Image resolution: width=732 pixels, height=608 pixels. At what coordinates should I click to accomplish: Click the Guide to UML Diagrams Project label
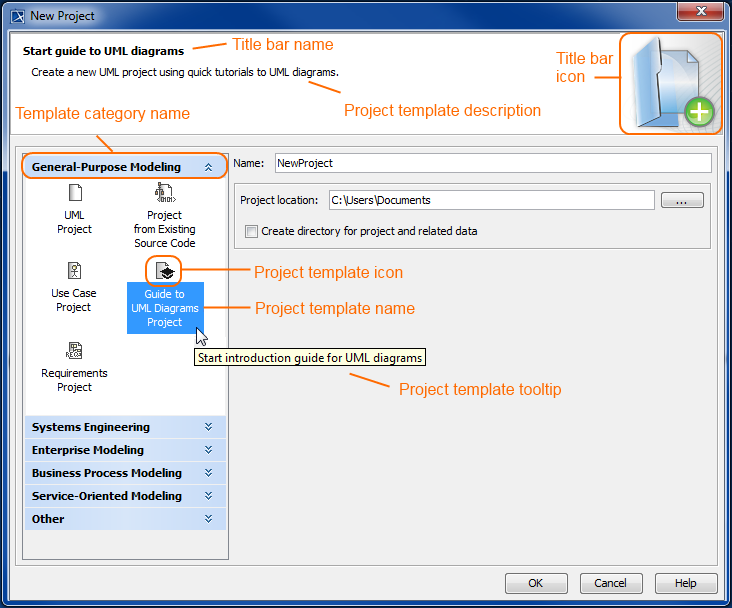coord(165,308)
